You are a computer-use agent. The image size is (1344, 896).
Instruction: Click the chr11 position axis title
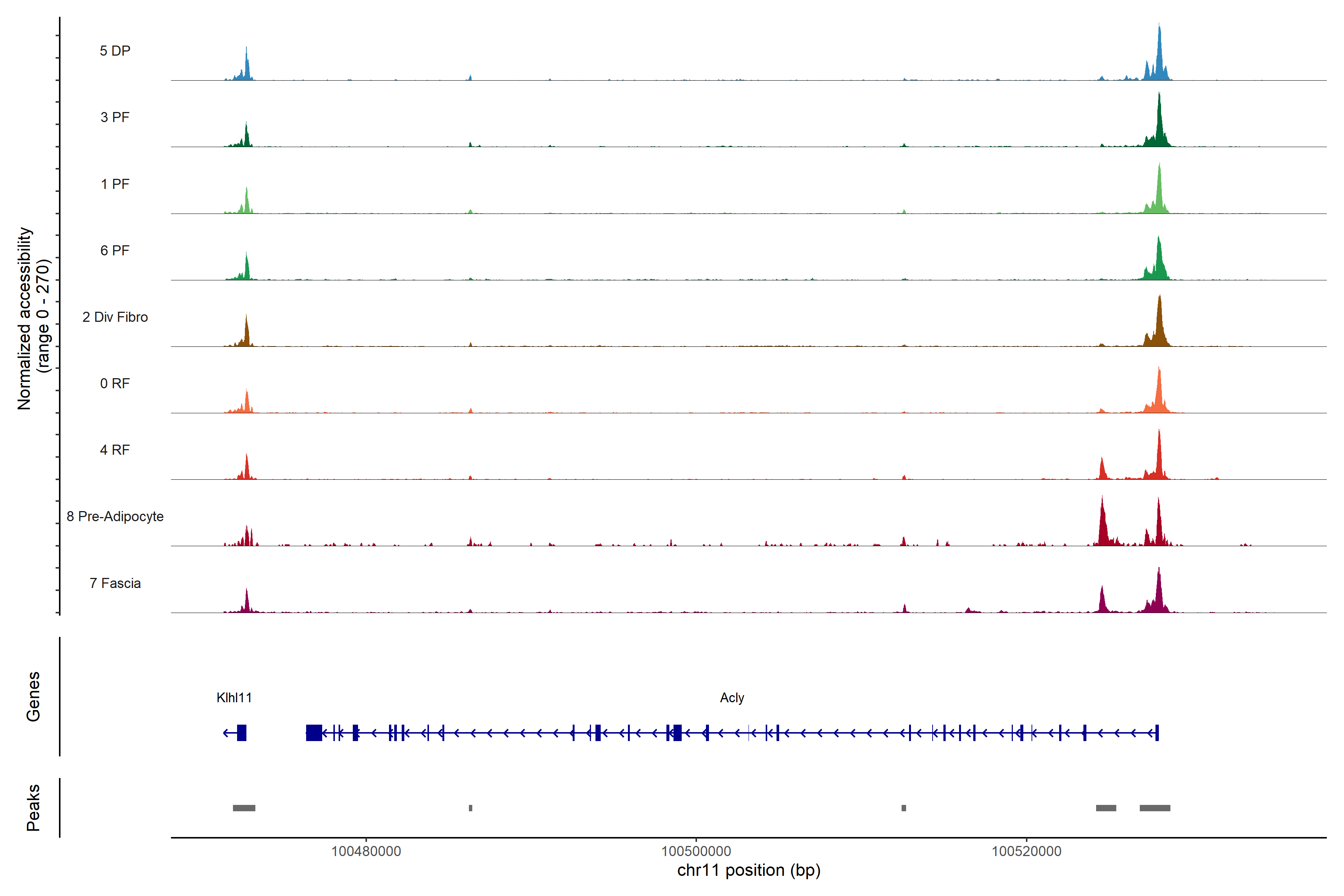(x=749, y=870)
